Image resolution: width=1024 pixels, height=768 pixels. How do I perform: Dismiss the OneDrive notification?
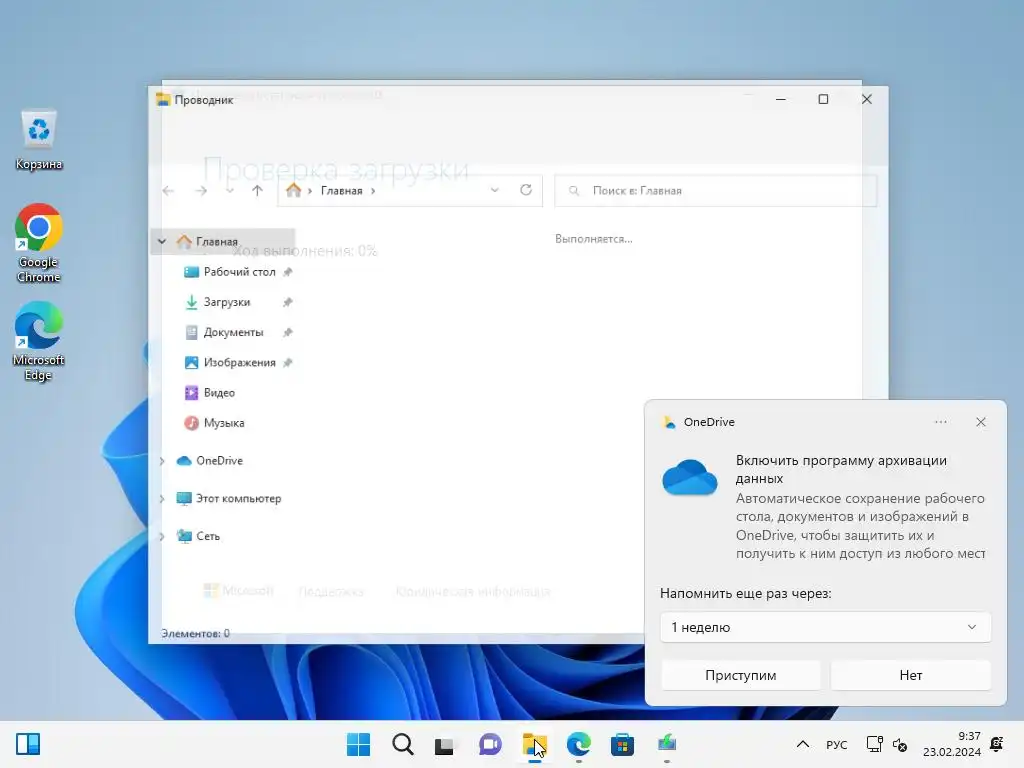[981, 422]
